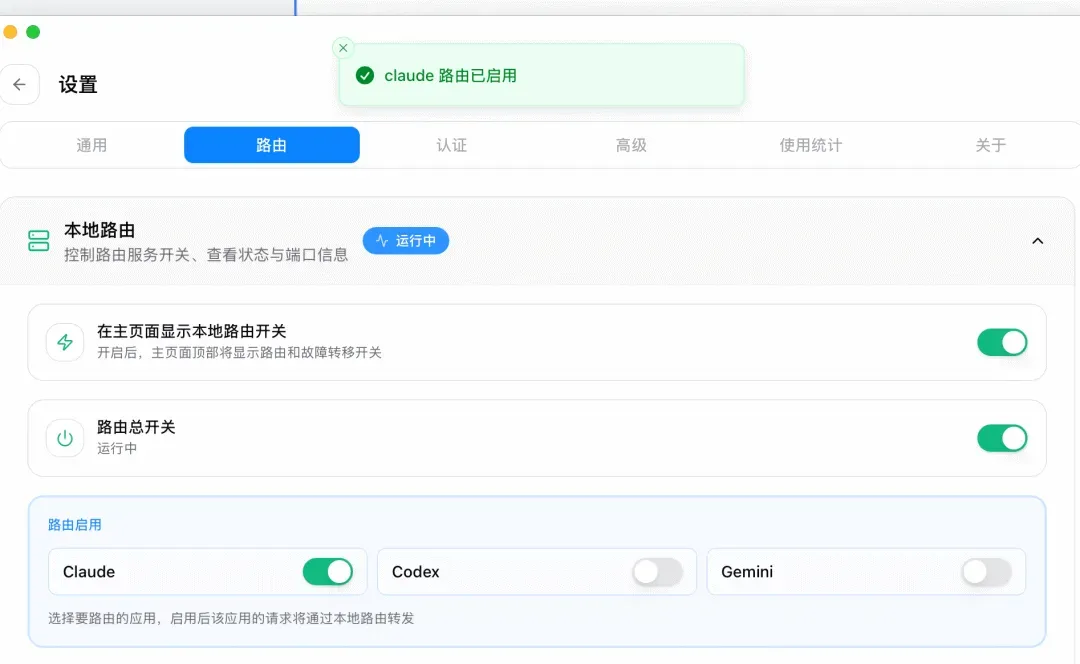Click the Gemini label
The height and width of the screenshot is (664, 1080).
747,572
